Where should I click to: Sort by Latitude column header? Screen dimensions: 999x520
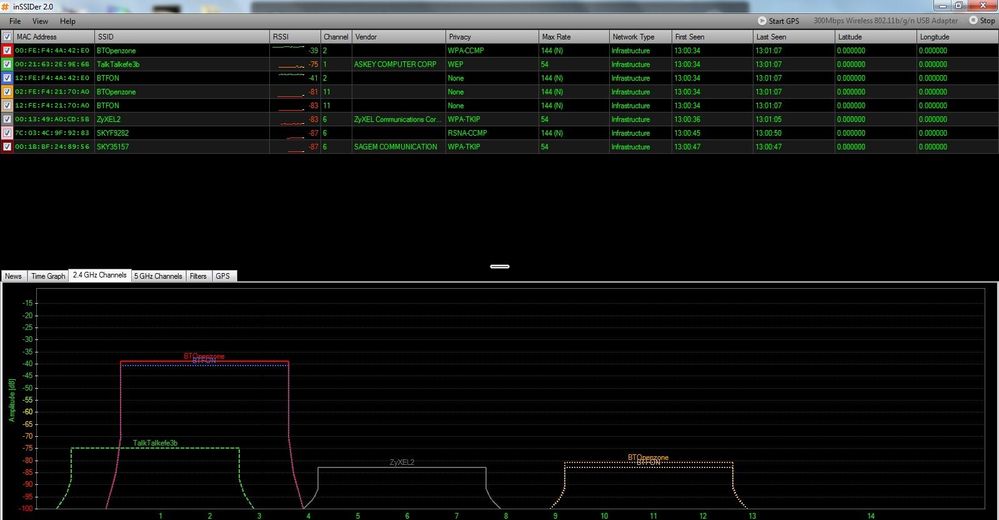point(875,37)
